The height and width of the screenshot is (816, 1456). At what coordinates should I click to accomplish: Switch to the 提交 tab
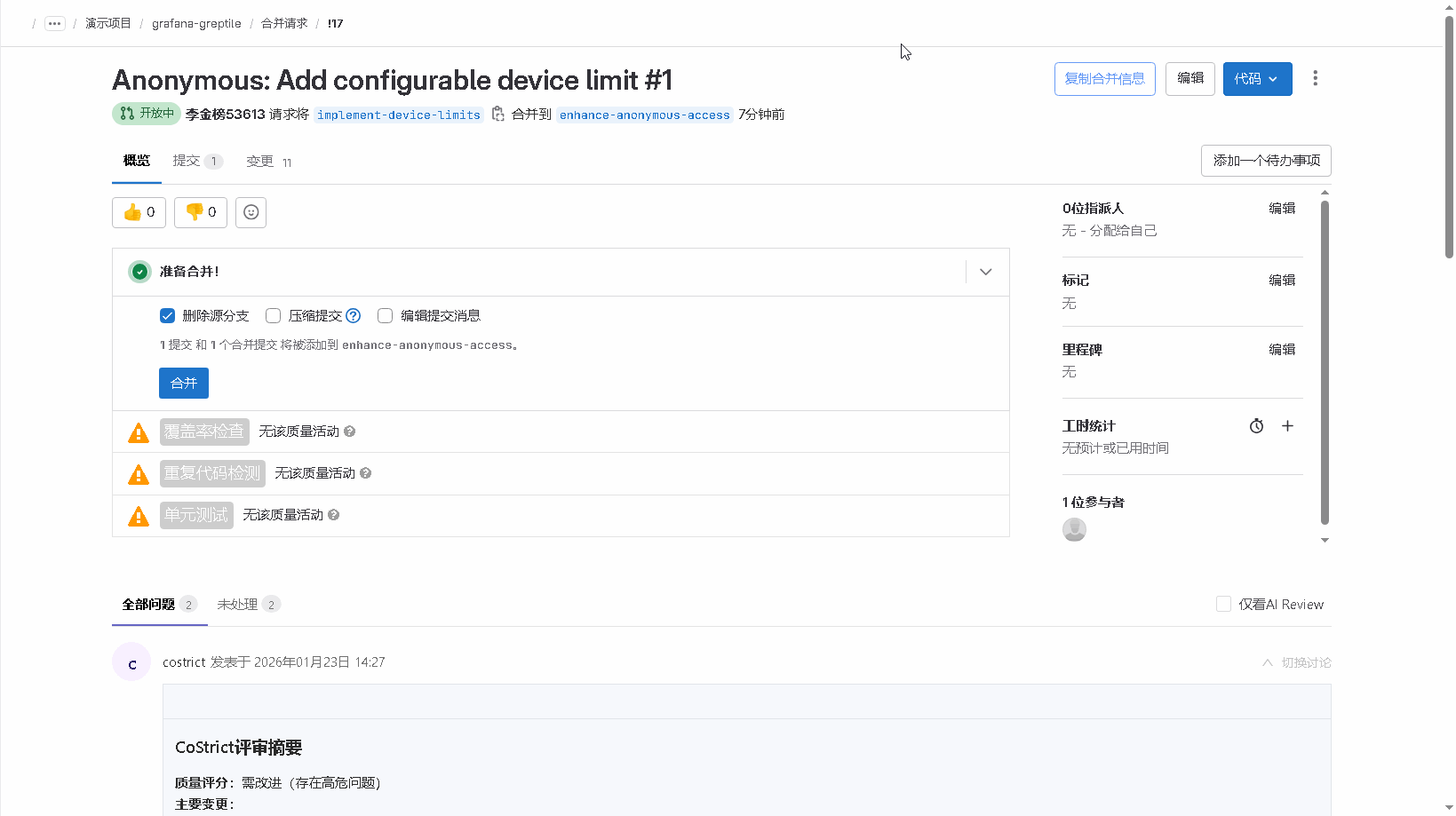coord(197,162)
